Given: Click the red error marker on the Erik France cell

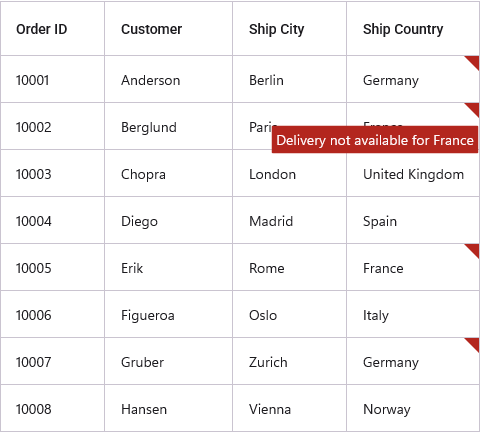Looking at the screenshot, I should [474, 250].
